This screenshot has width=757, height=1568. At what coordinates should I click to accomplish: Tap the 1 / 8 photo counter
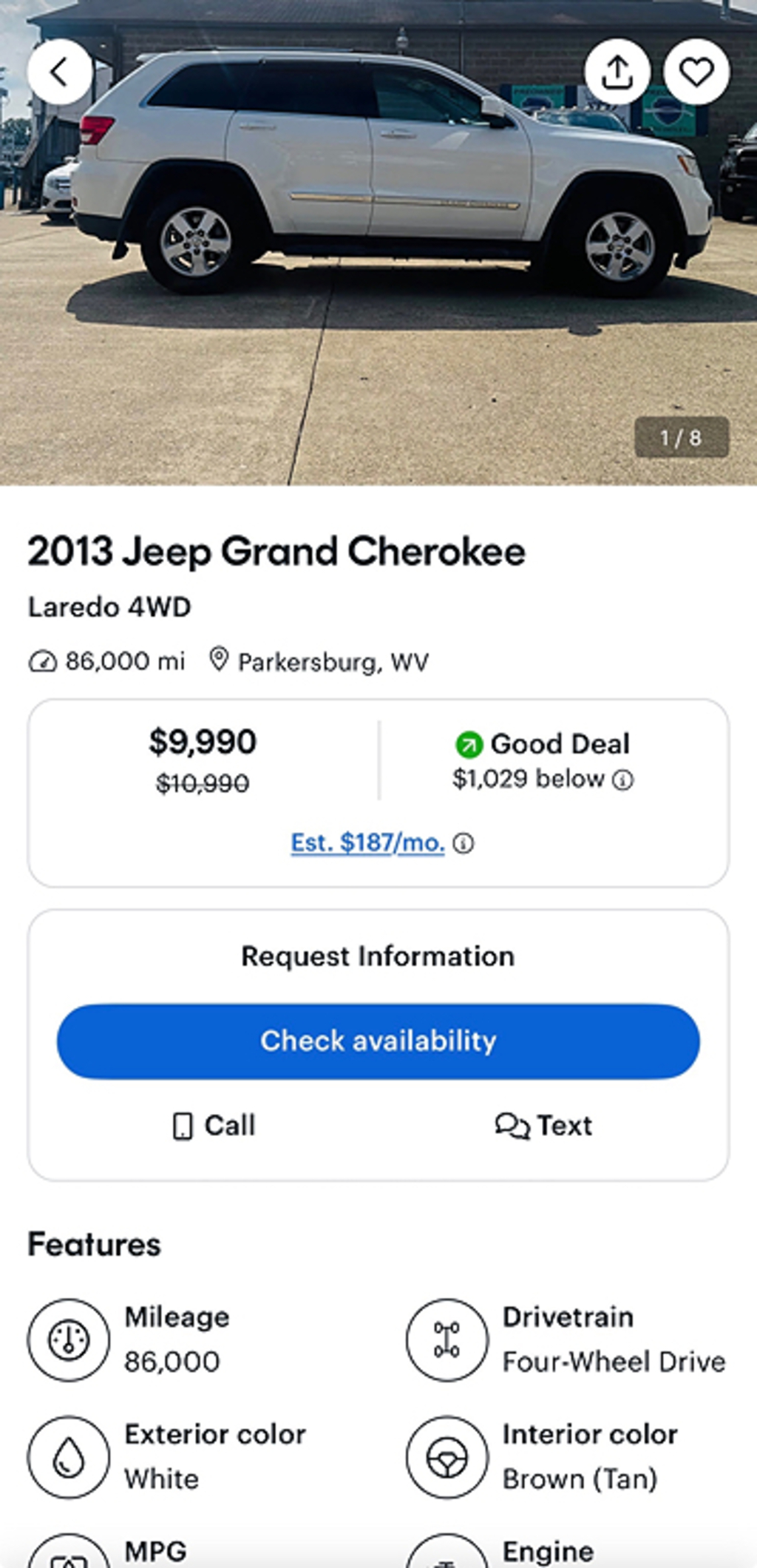pyautogui.click(x=681, y=438)
